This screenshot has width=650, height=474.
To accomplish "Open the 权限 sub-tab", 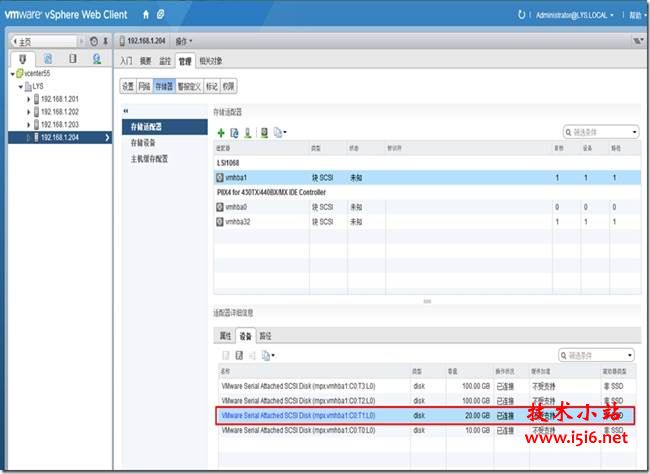I will click(x=228, y=86).
